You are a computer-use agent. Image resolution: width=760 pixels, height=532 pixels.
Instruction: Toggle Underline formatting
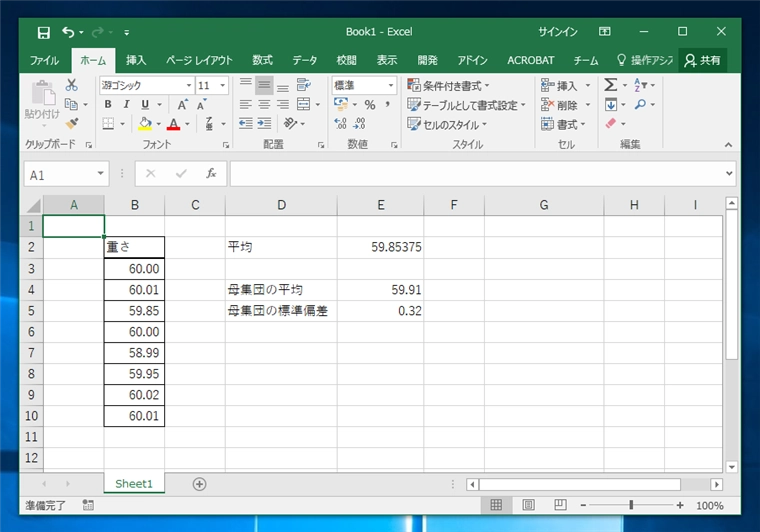[145, 104]
